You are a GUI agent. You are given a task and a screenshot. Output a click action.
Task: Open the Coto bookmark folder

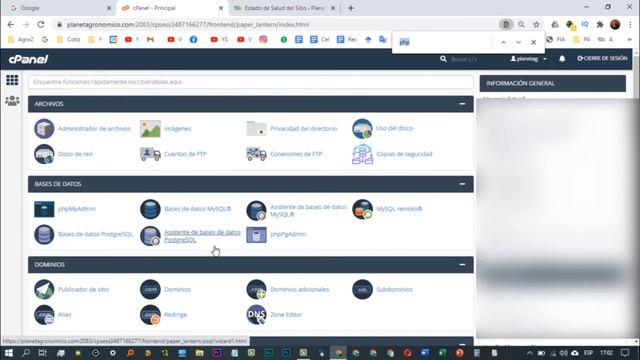click(x=69, y=40)
